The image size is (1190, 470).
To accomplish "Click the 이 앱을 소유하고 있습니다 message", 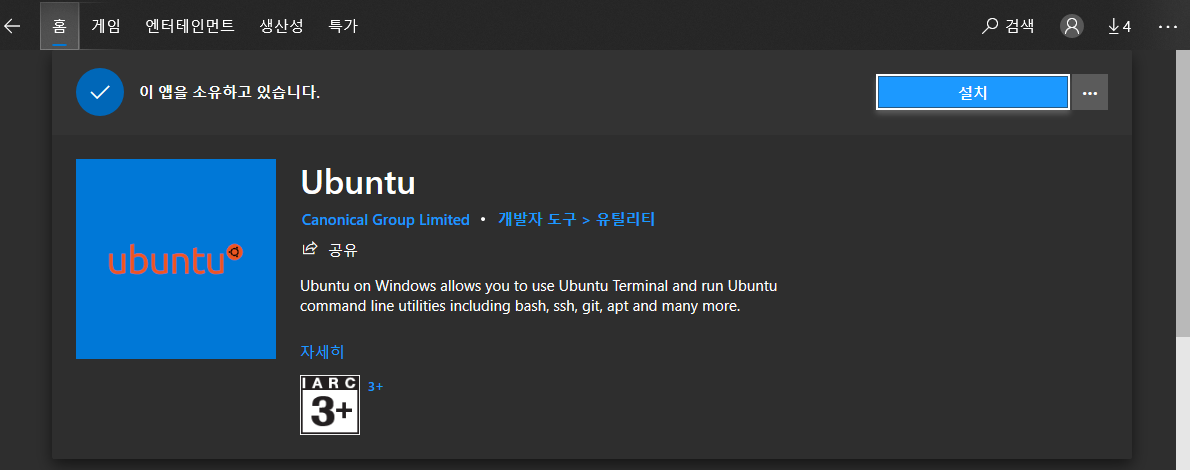I will [230, 93].
